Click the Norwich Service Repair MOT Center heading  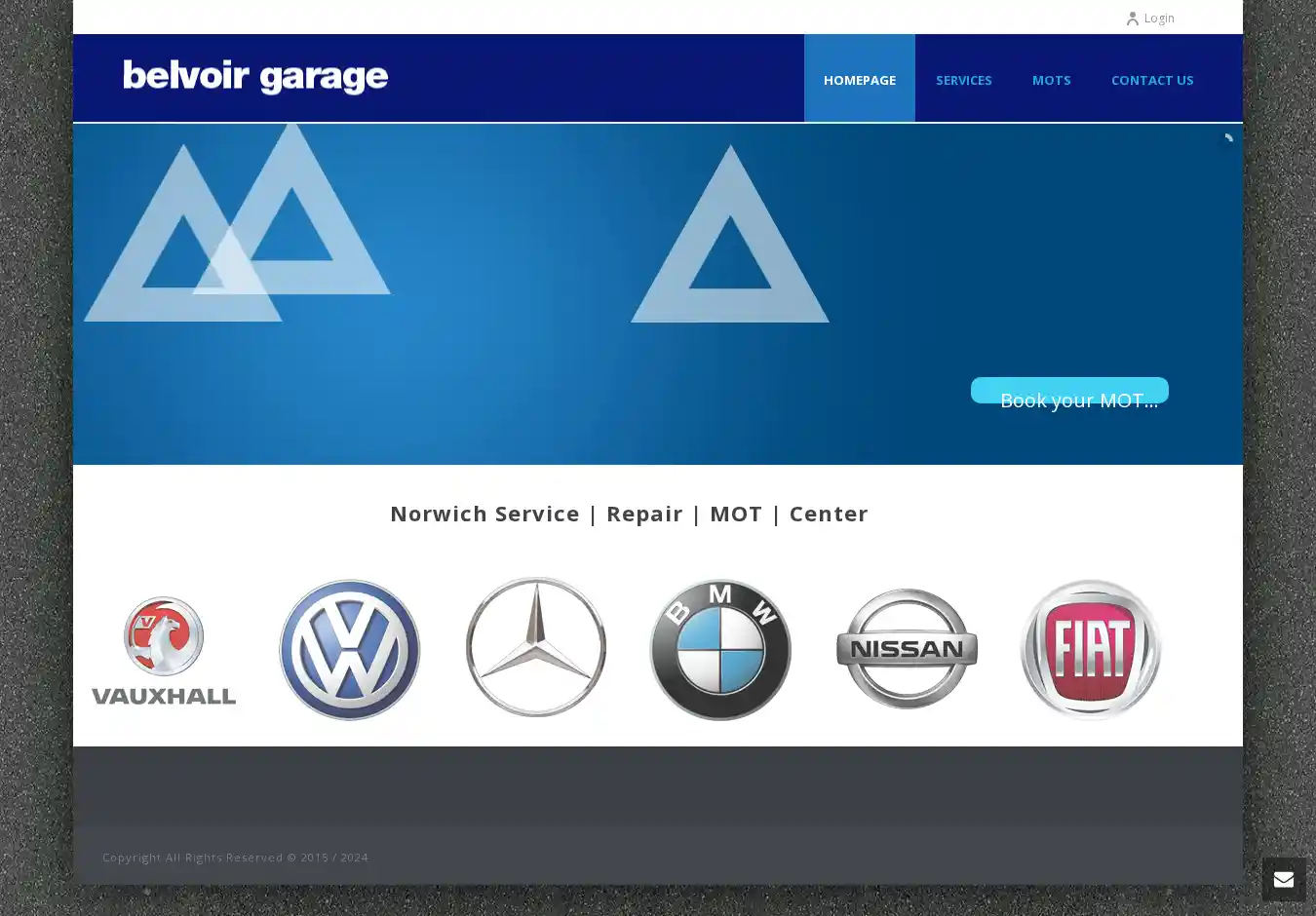629,514
